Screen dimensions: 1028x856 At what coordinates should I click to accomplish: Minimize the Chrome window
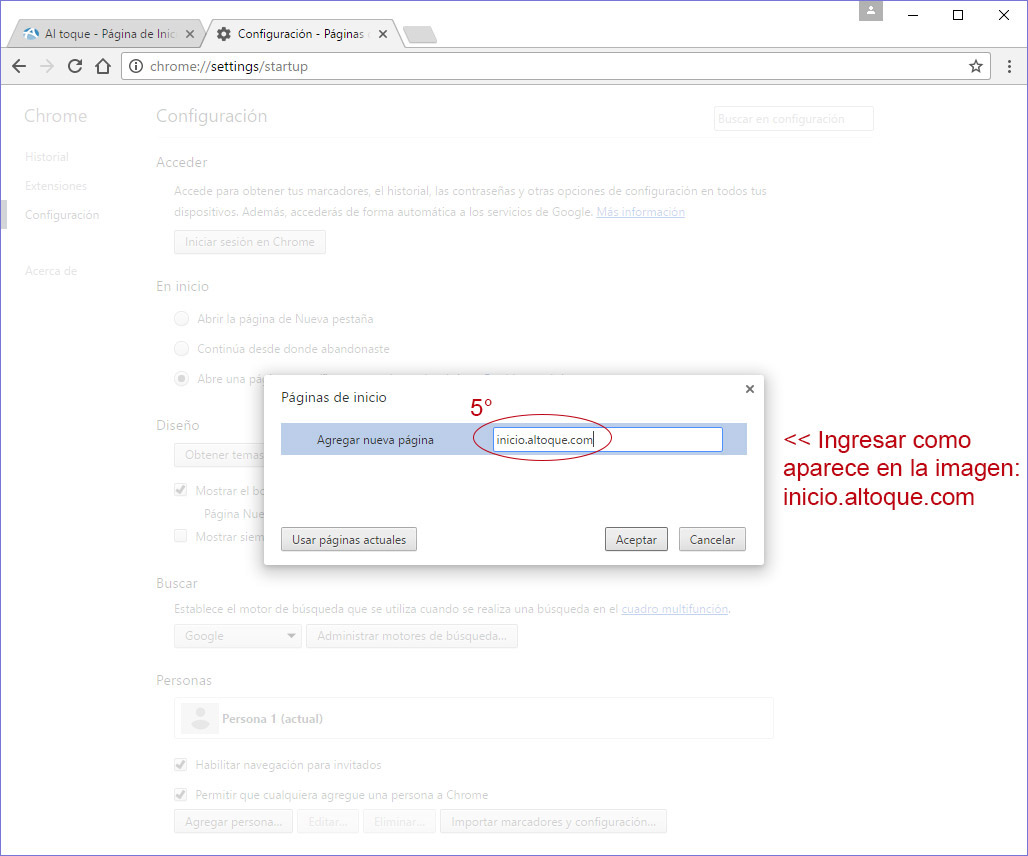click(913, 15)
